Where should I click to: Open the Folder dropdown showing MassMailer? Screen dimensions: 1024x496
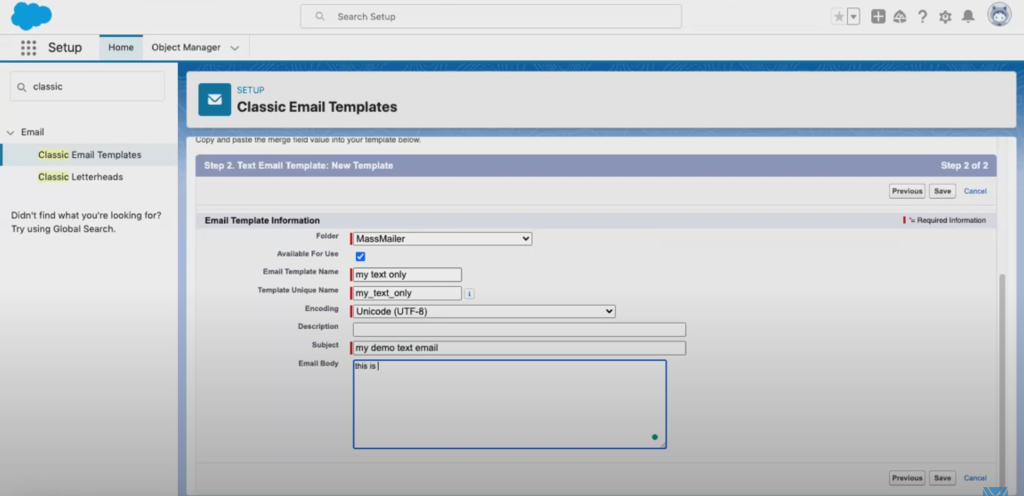[x=442, y=239]
